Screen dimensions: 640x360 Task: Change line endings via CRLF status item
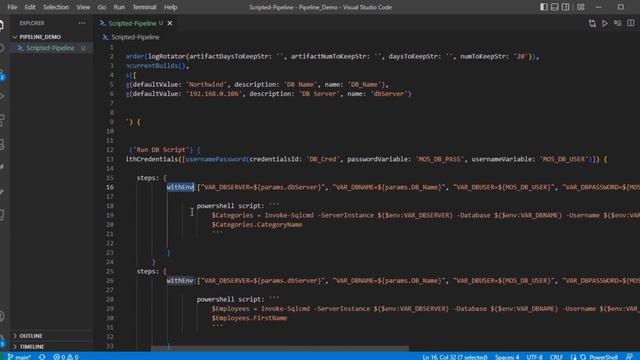coord(556,357)
